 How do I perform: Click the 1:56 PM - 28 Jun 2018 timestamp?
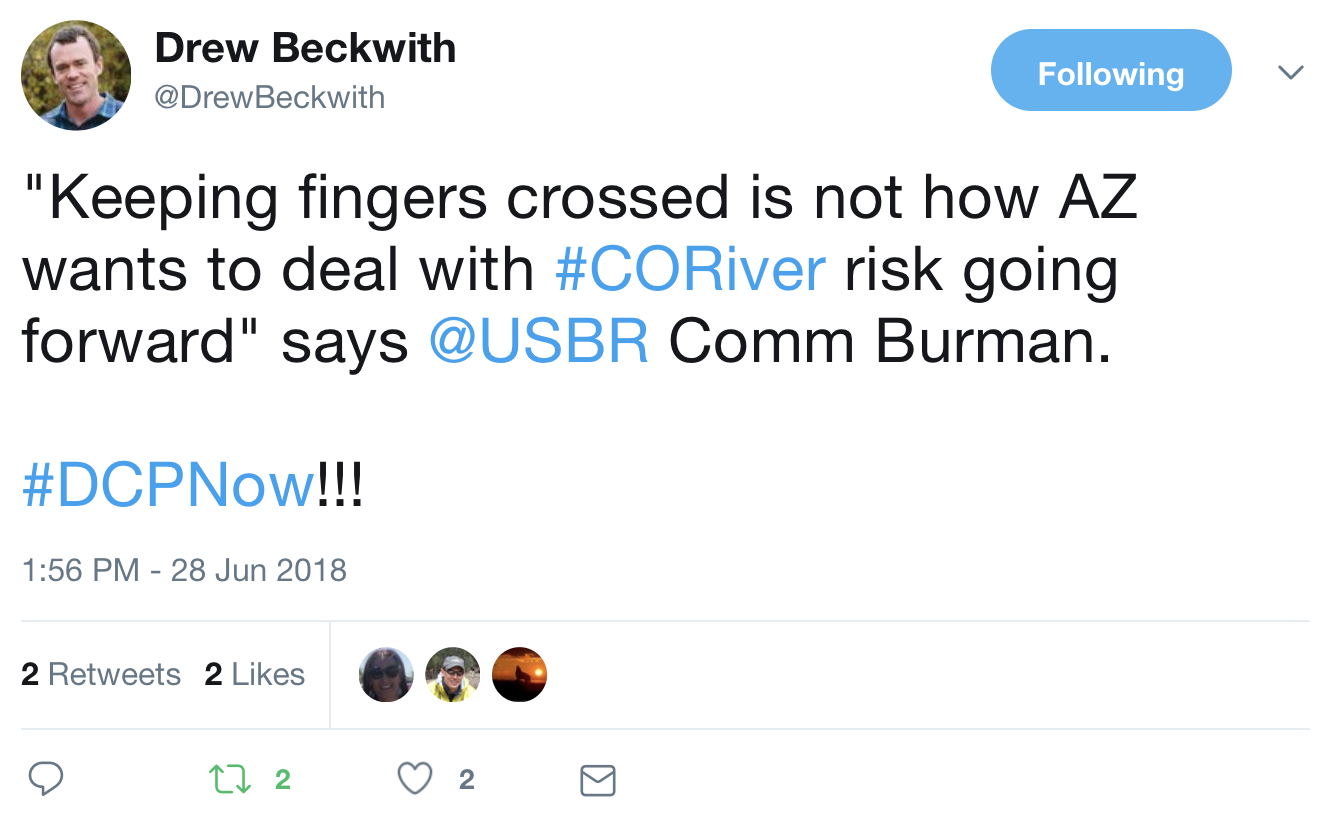[x=184, y=570]
